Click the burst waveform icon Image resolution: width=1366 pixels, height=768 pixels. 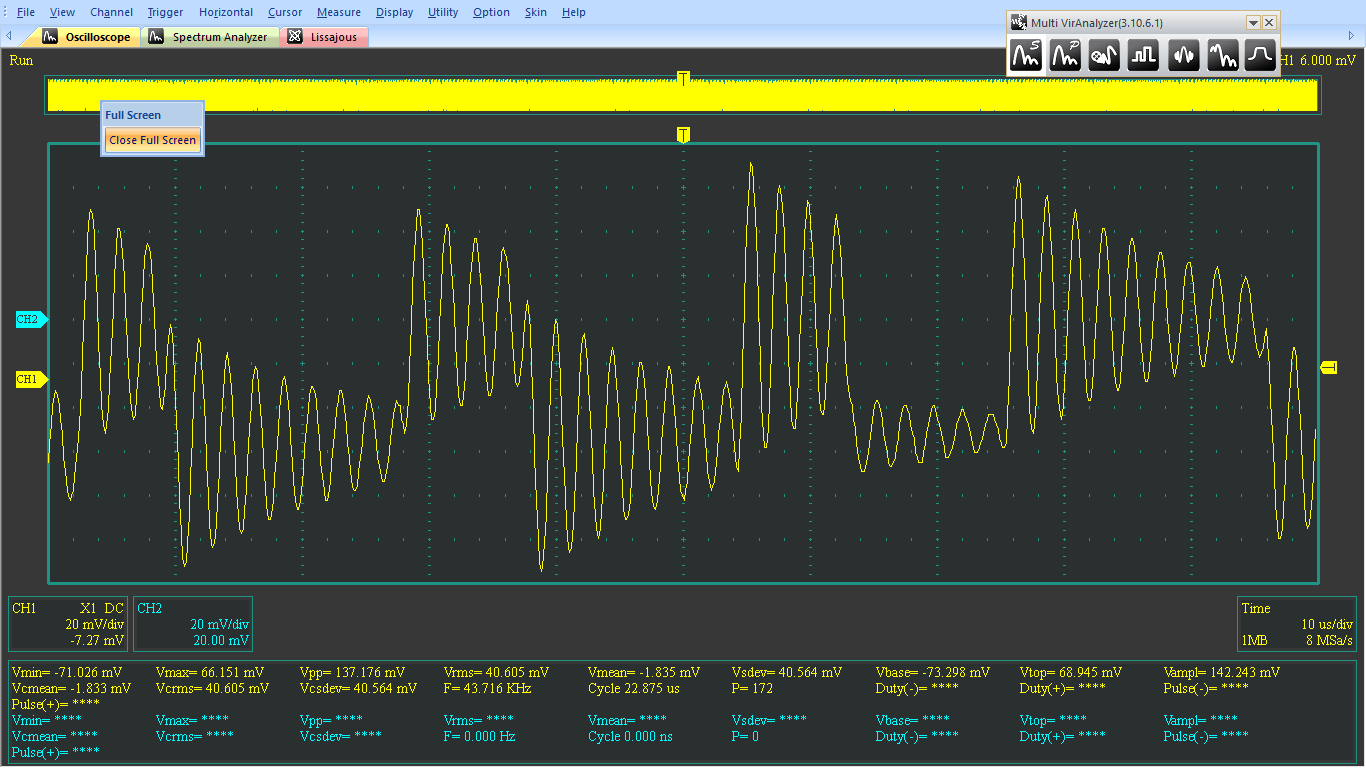(x=1183, y=55)
